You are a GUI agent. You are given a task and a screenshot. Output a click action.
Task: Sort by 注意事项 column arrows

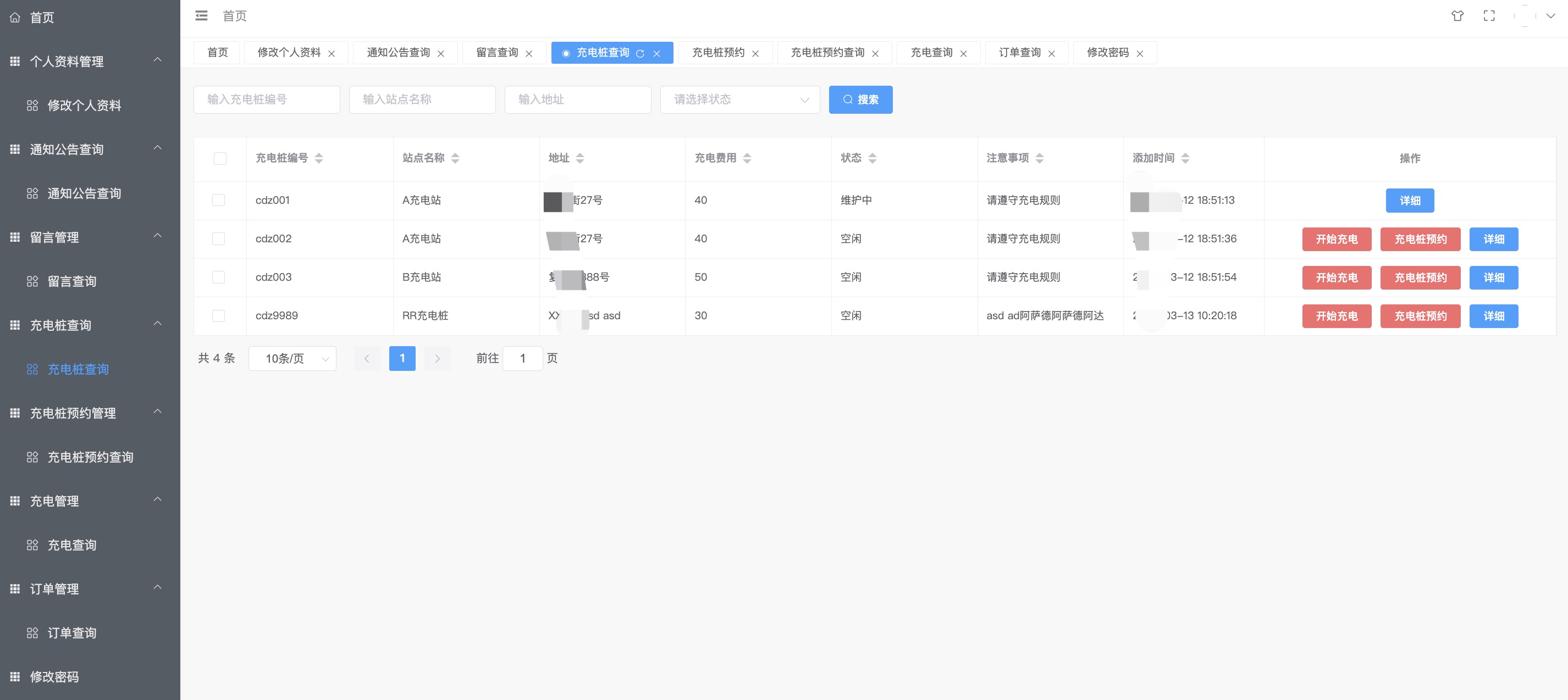coord(1040,158)
